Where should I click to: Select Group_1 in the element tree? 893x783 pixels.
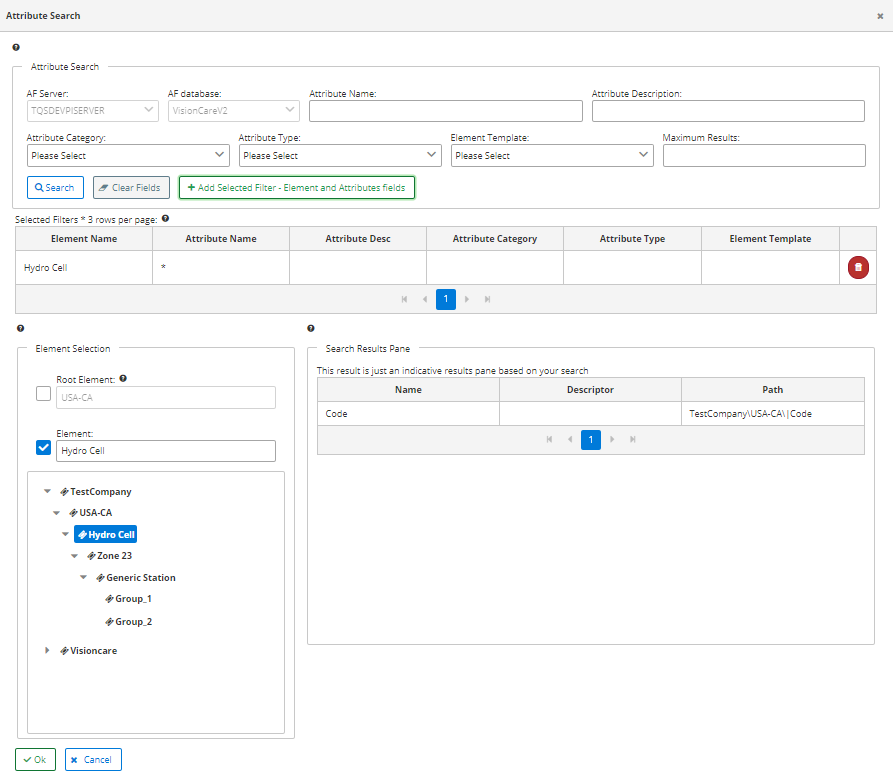[133, 599]
